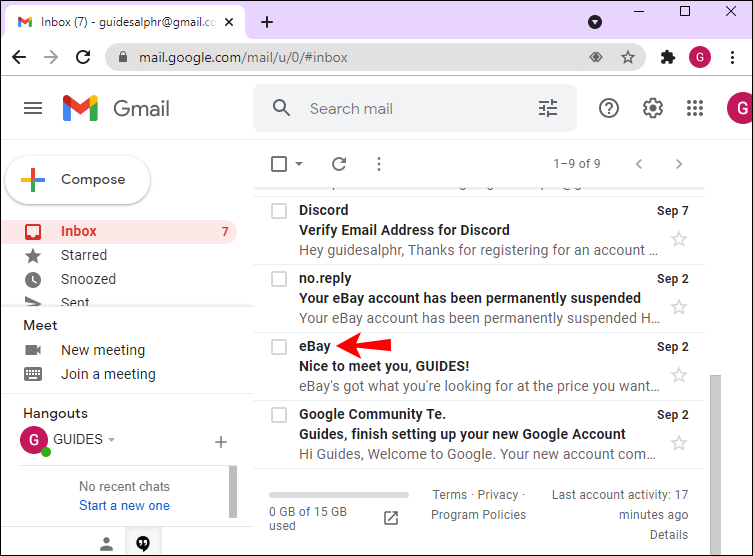Star the Nice to meet you email

click(x=679, y=375)
